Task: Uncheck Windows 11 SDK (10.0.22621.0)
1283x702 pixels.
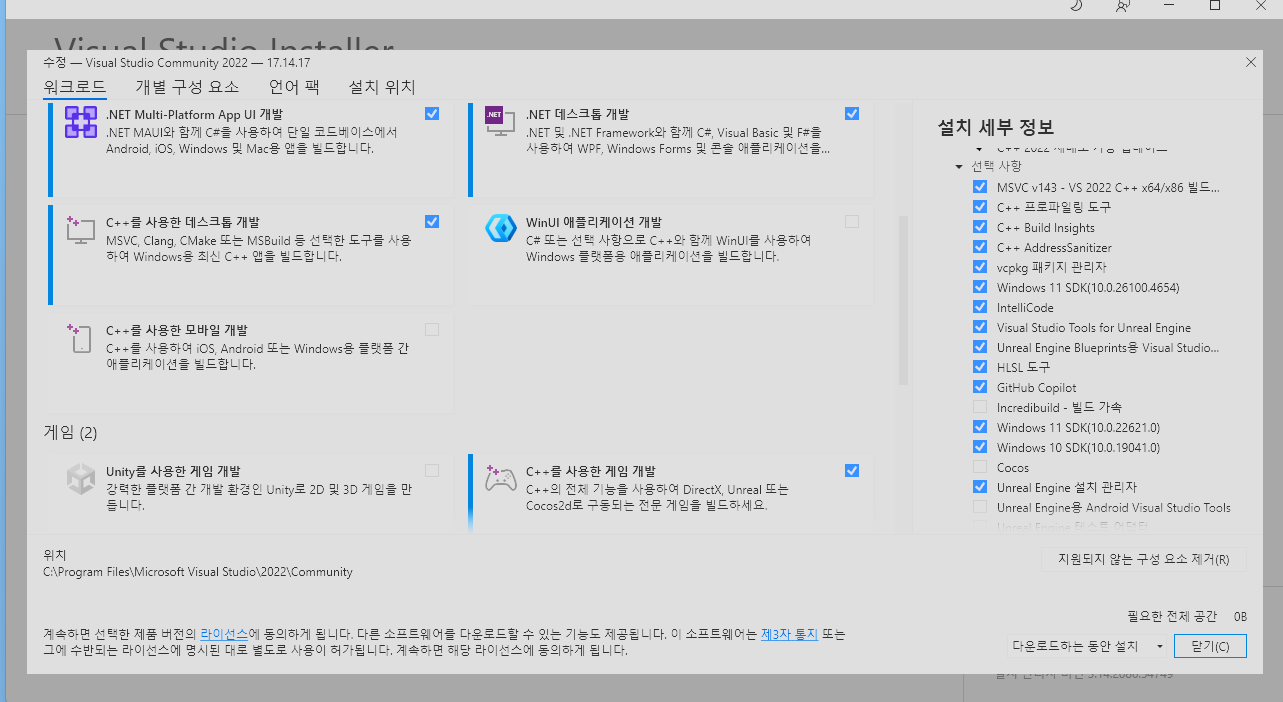Action: click(x=979, y=427)
